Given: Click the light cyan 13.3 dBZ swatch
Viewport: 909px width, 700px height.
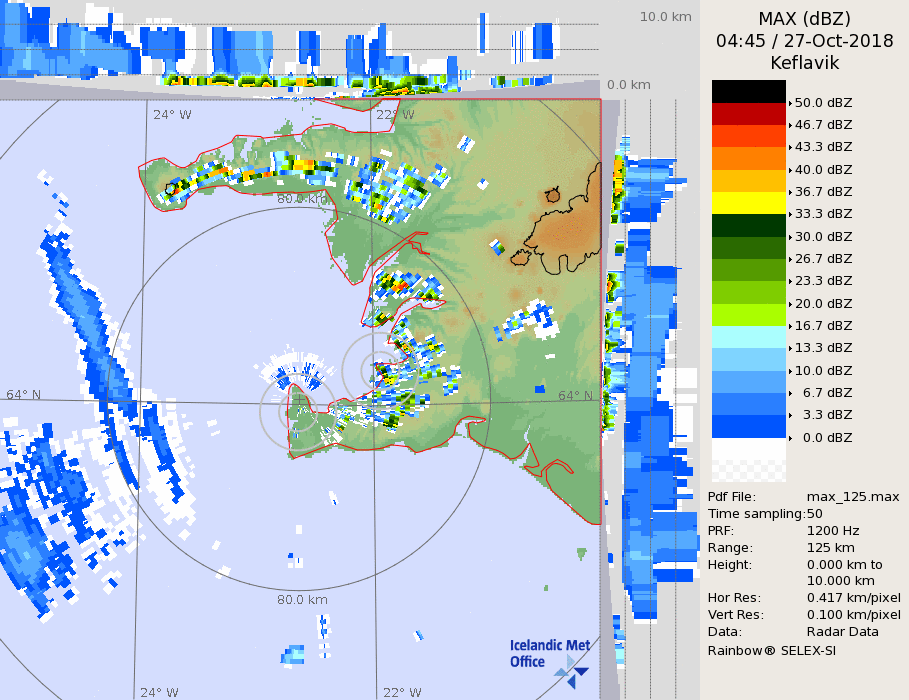Looking at the screenshot, I should click(x=748, y=337).
